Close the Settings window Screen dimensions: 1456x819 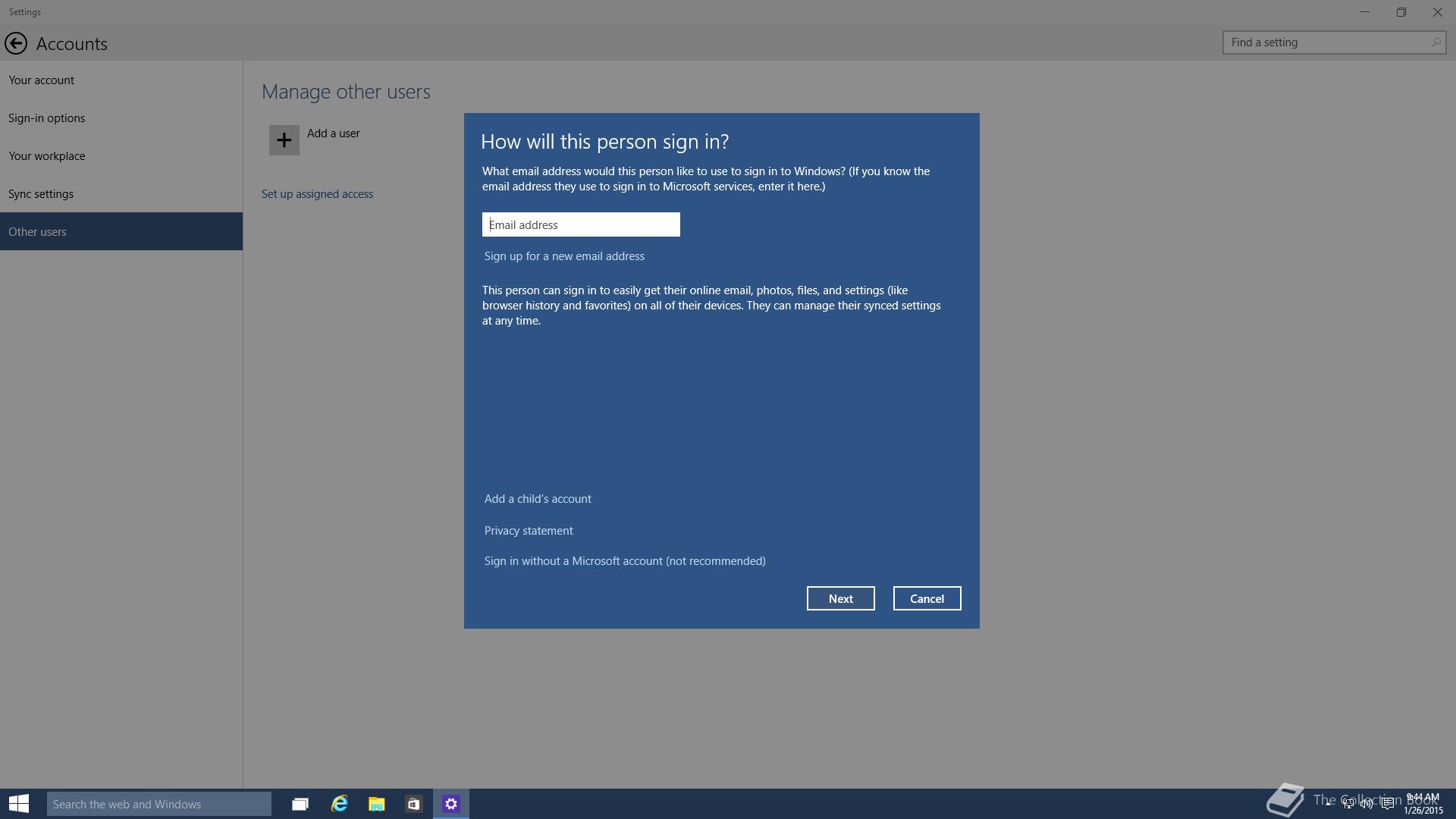(x=1437, y=12)
